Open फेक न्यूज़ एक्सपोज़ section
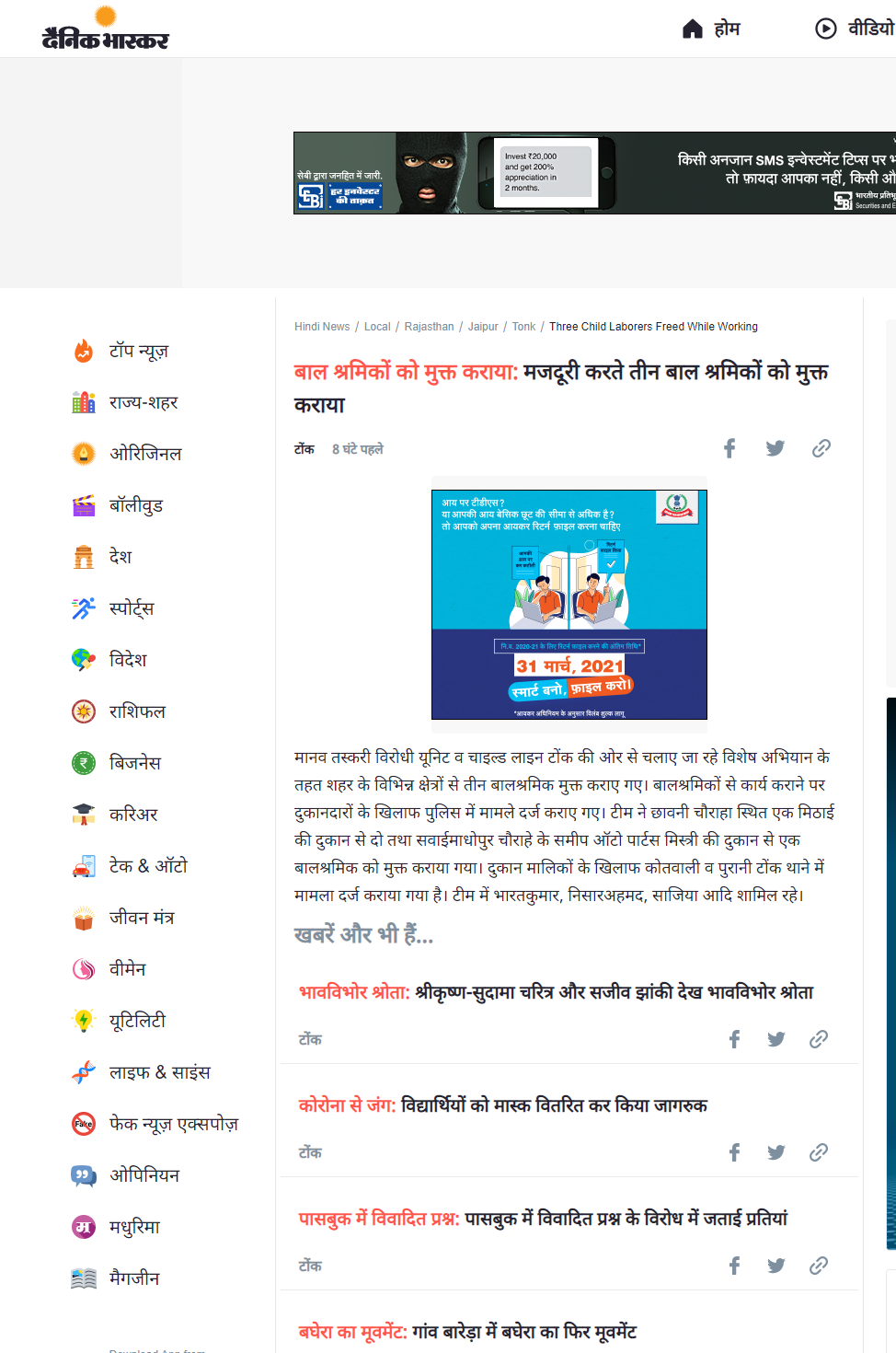Viewport: 896px width, 1353px height. [x=173, y=1124]
